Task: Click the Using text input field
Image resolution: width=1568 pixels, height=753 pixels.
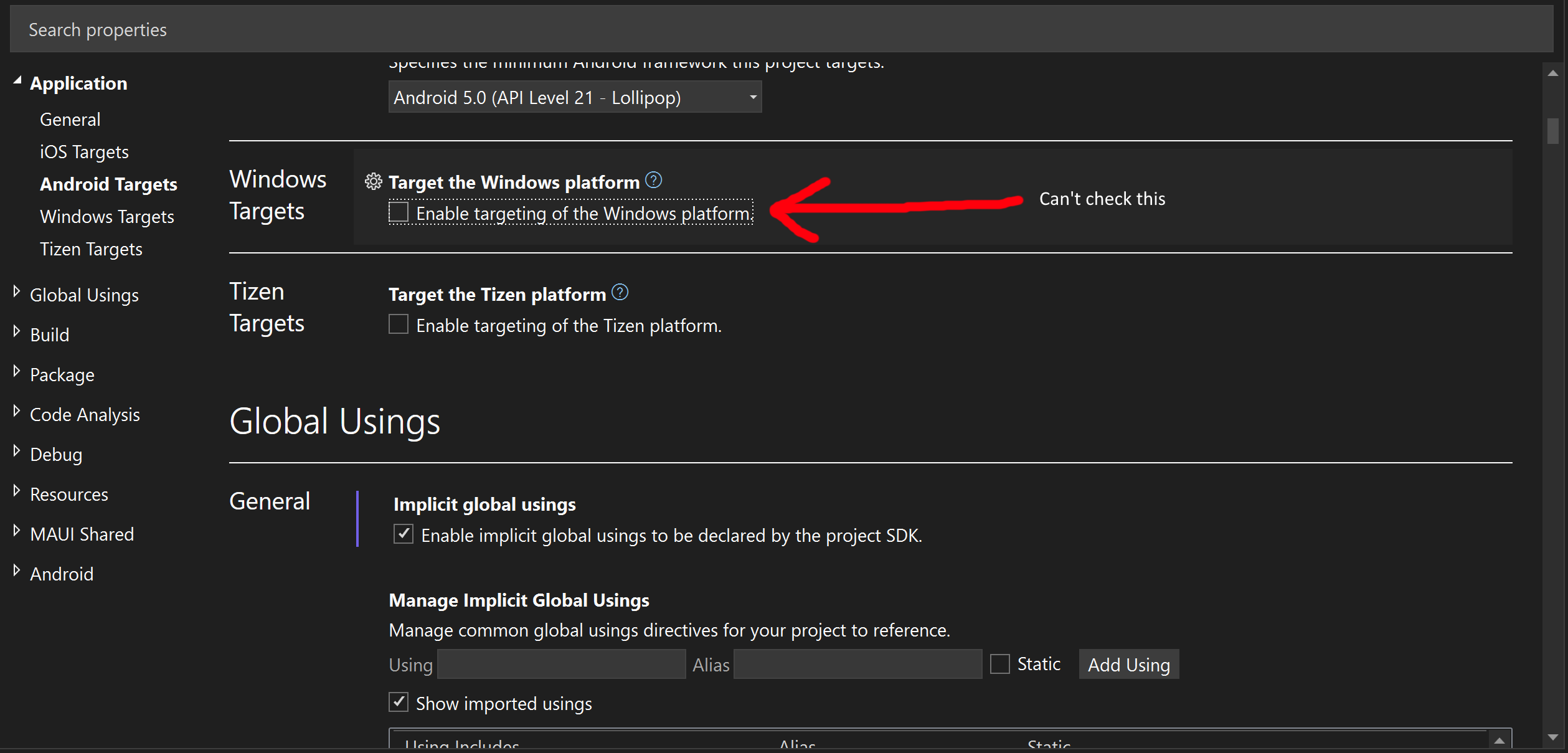Action: (561, 664)
